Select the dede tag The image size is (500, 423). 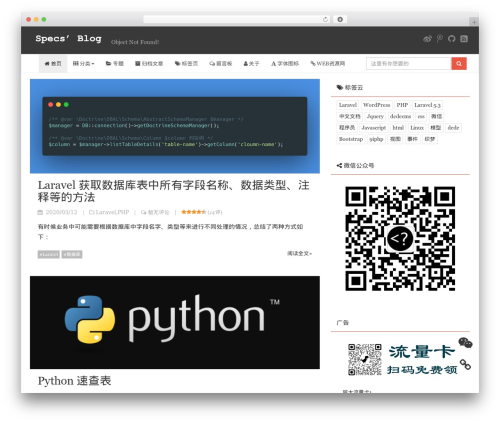(453, 128)
